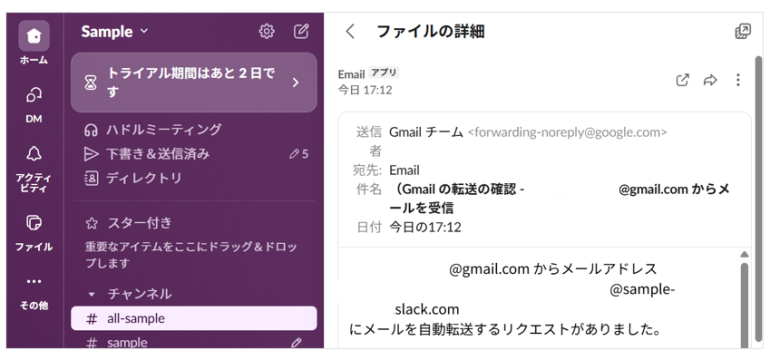The image size is (770, 360).
Task: Click the directory icon by ディレクトリ
Action: click(91, 178)
